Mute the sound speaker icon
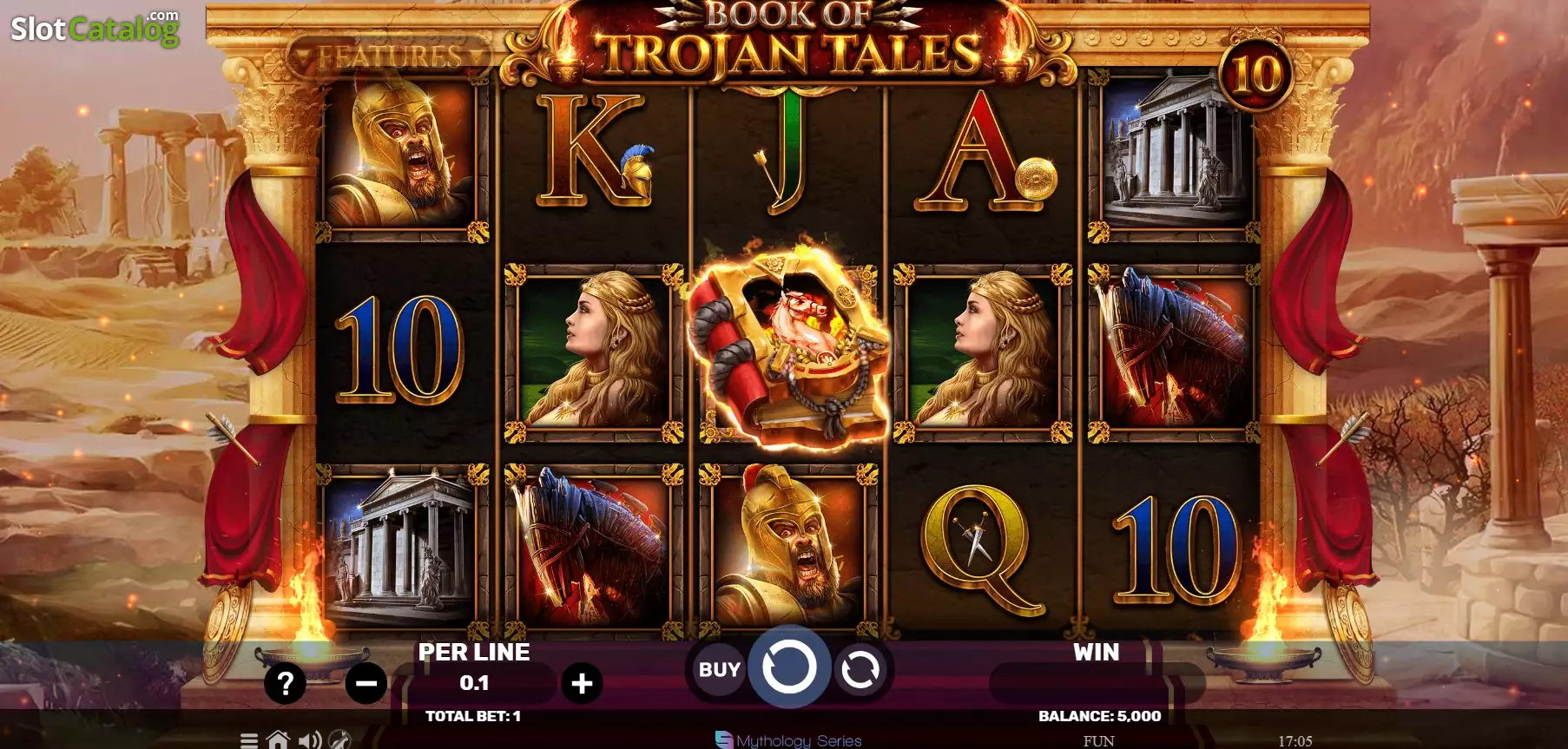The image size is (1568, 749). [x=310, y=740]
